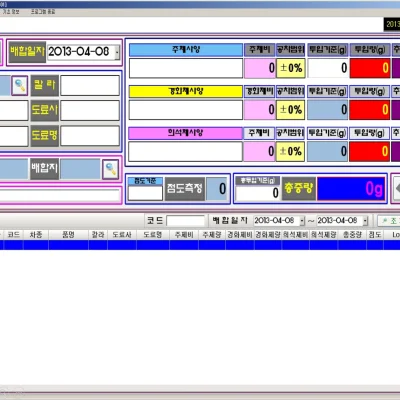The height and width of the screenshot is (400, 400).
Task: Click the 코드 search input field
Action: pyautogui.click(x=185, y=221)
